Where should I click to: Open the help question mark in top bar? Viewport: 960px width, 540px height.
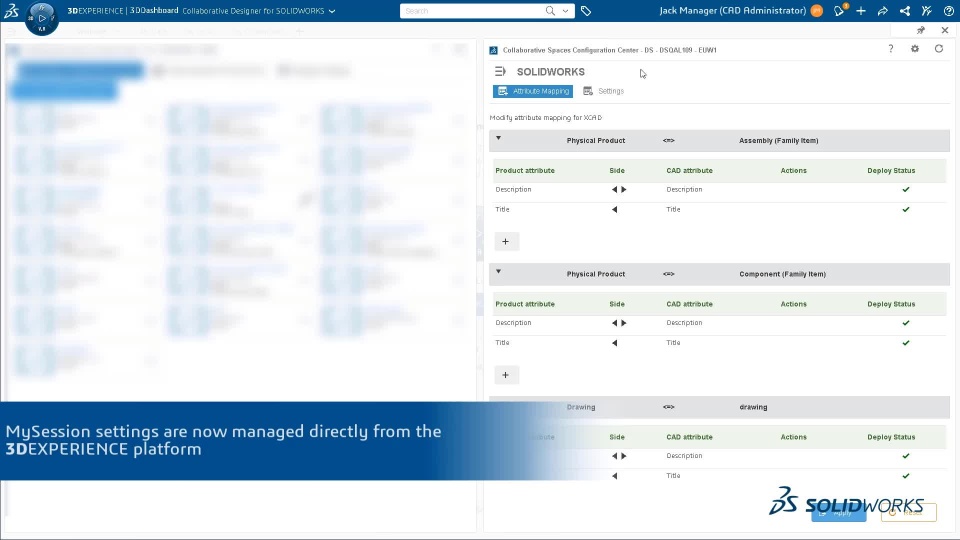pos(948,10)
